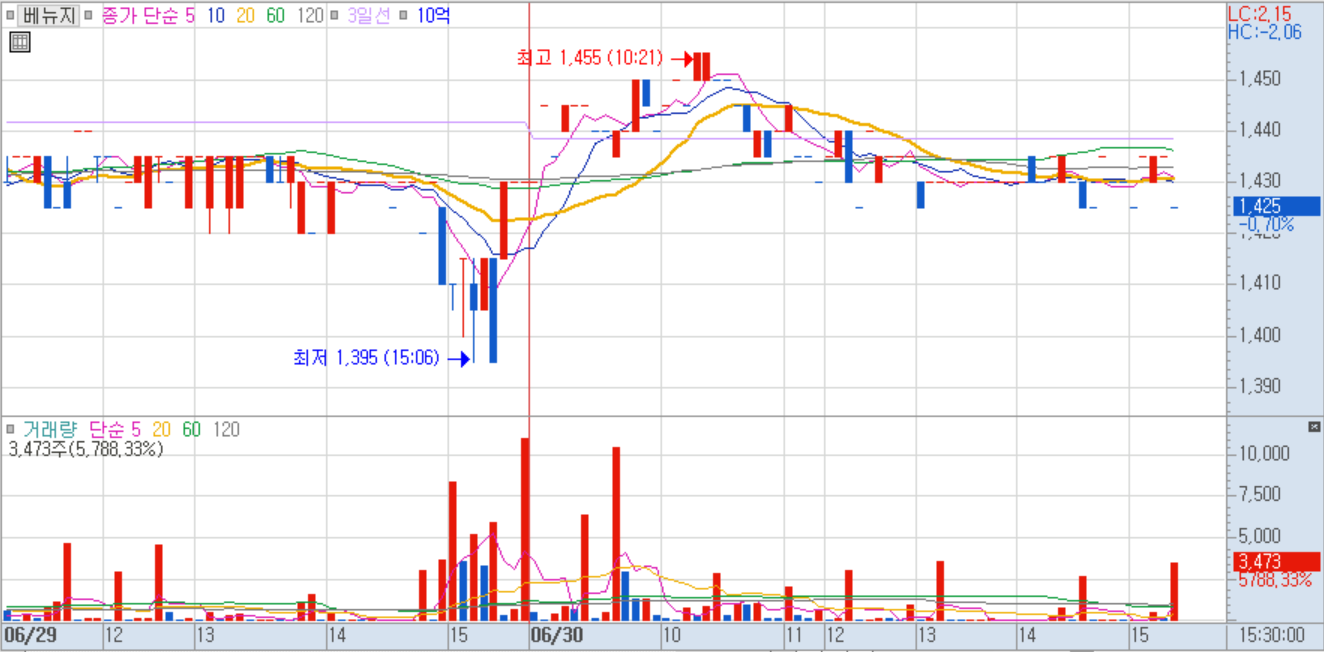Image resolution: width=1324 pixels, height=652 pixels.
Task: Click the 5,000 volume axis label
Action: [x=1259, y=535]
